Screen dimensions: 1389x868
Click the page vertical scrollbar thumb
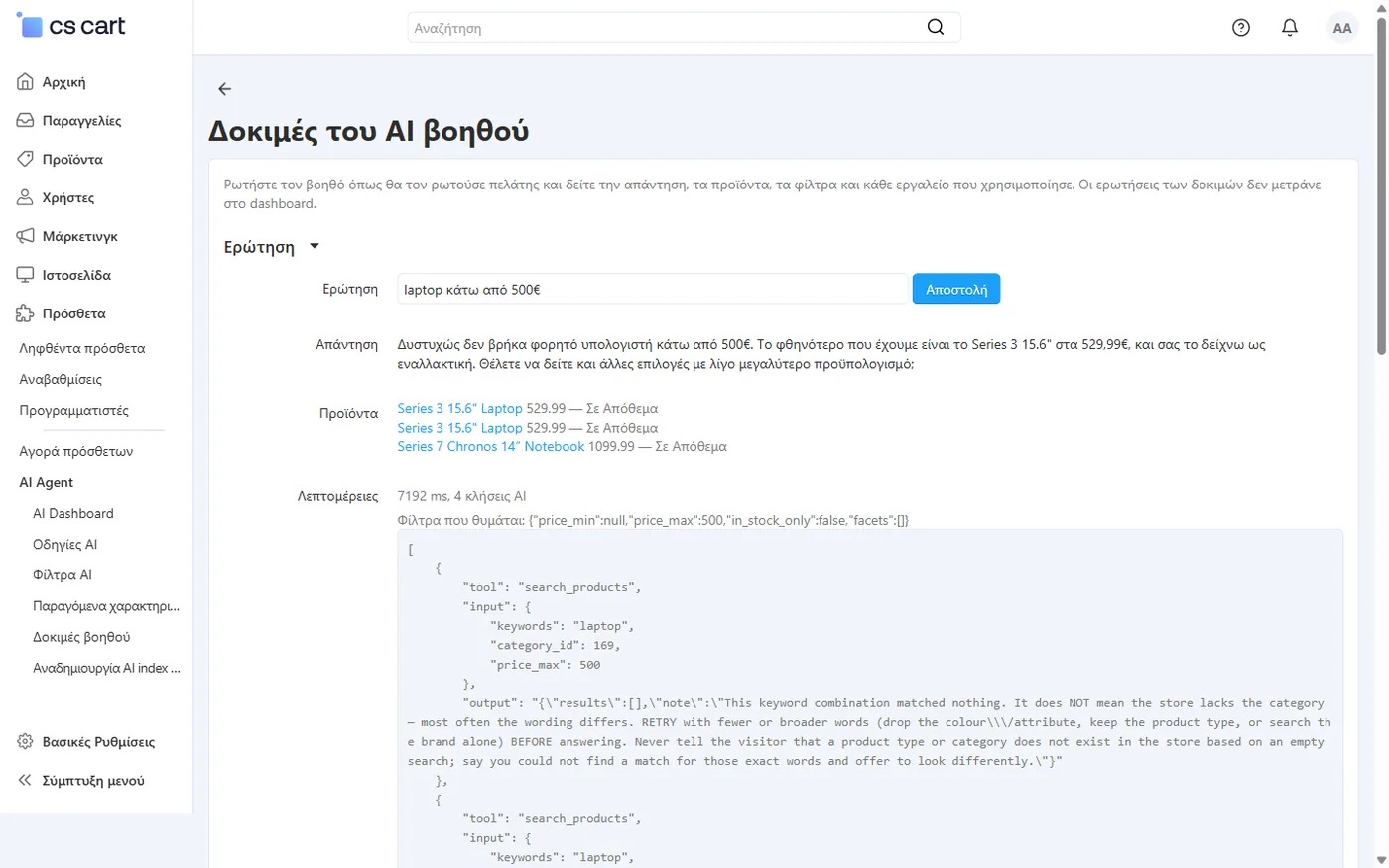click(1381, 186)
